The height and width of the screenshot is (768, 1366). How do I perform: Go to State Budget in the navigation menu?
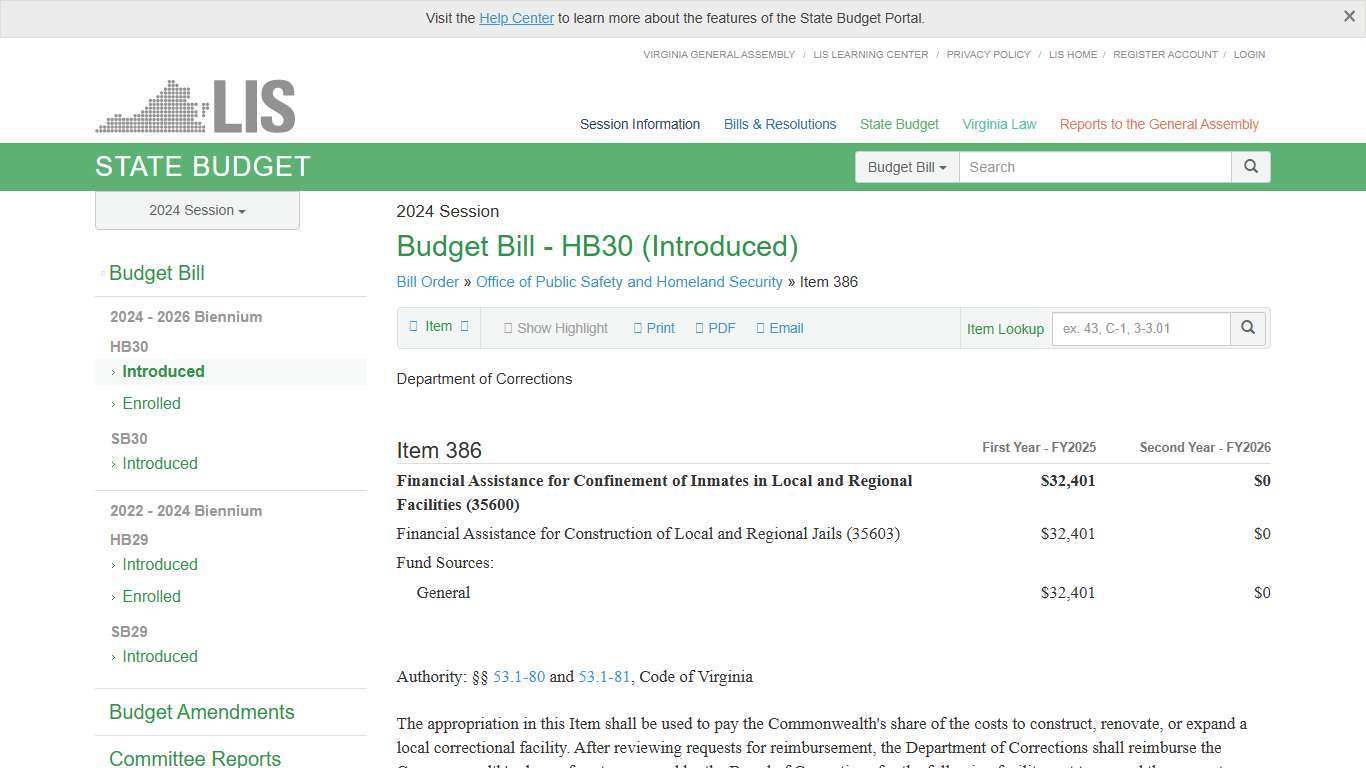point(898,124)
